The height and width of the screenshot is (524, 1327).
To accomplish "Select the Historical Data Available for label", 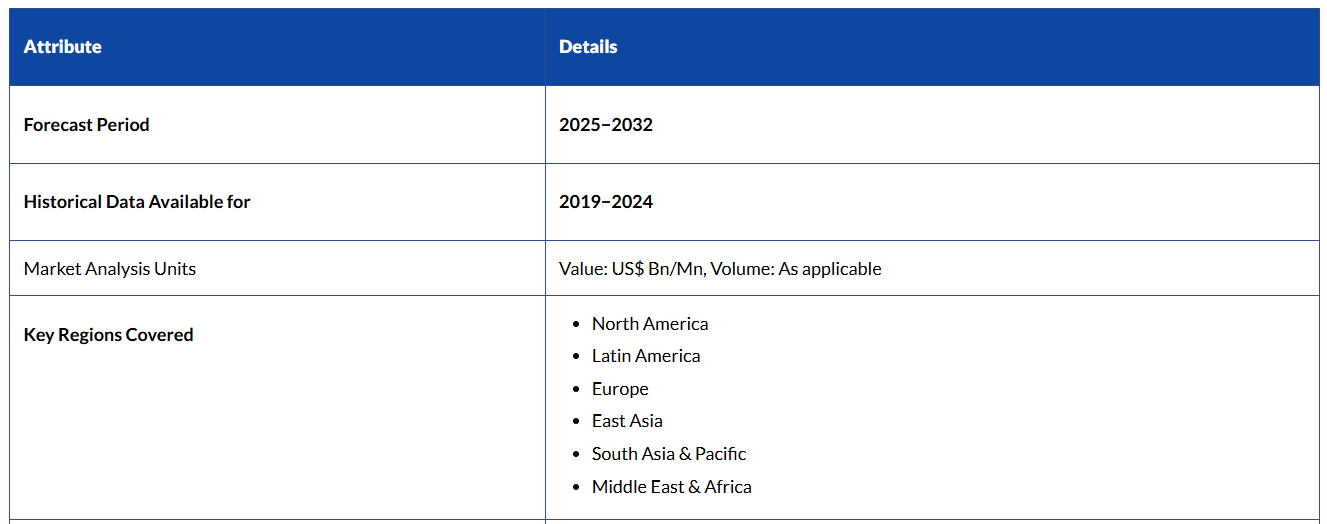I will pos(137,202).
